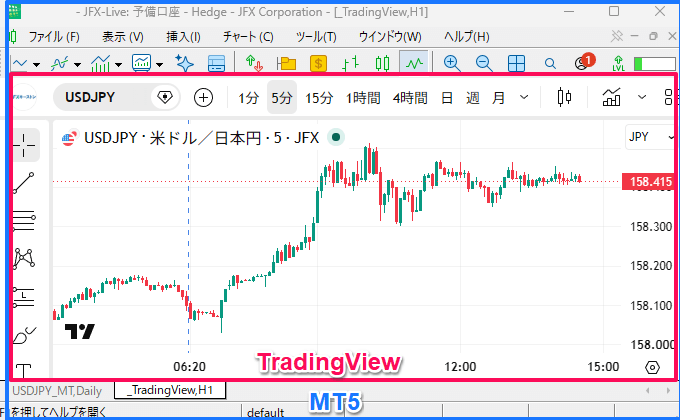Select the 5分 timeframe

coord(282,98)
